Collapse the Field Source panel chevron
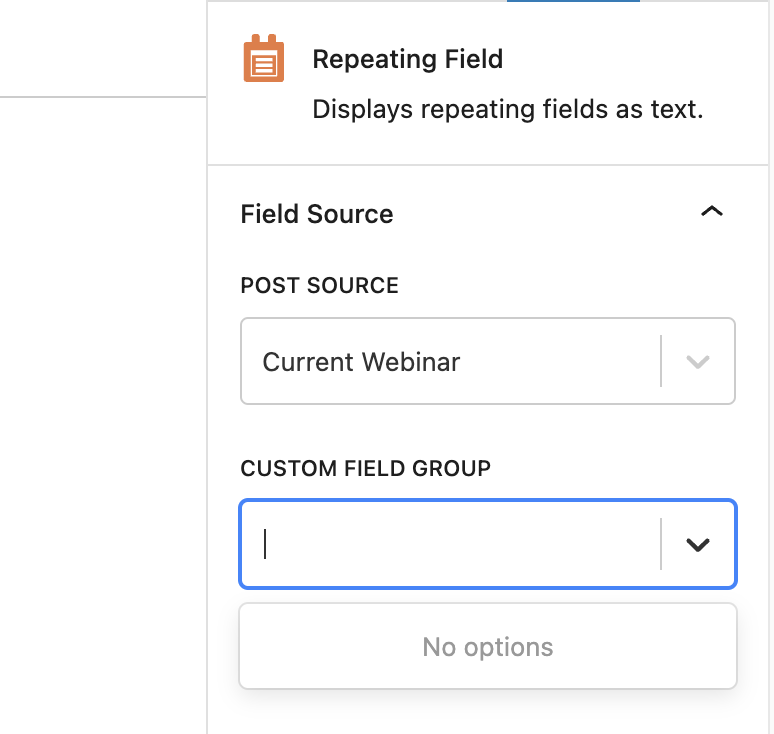The width and height of the screenshot is (774, 734). 711,212
